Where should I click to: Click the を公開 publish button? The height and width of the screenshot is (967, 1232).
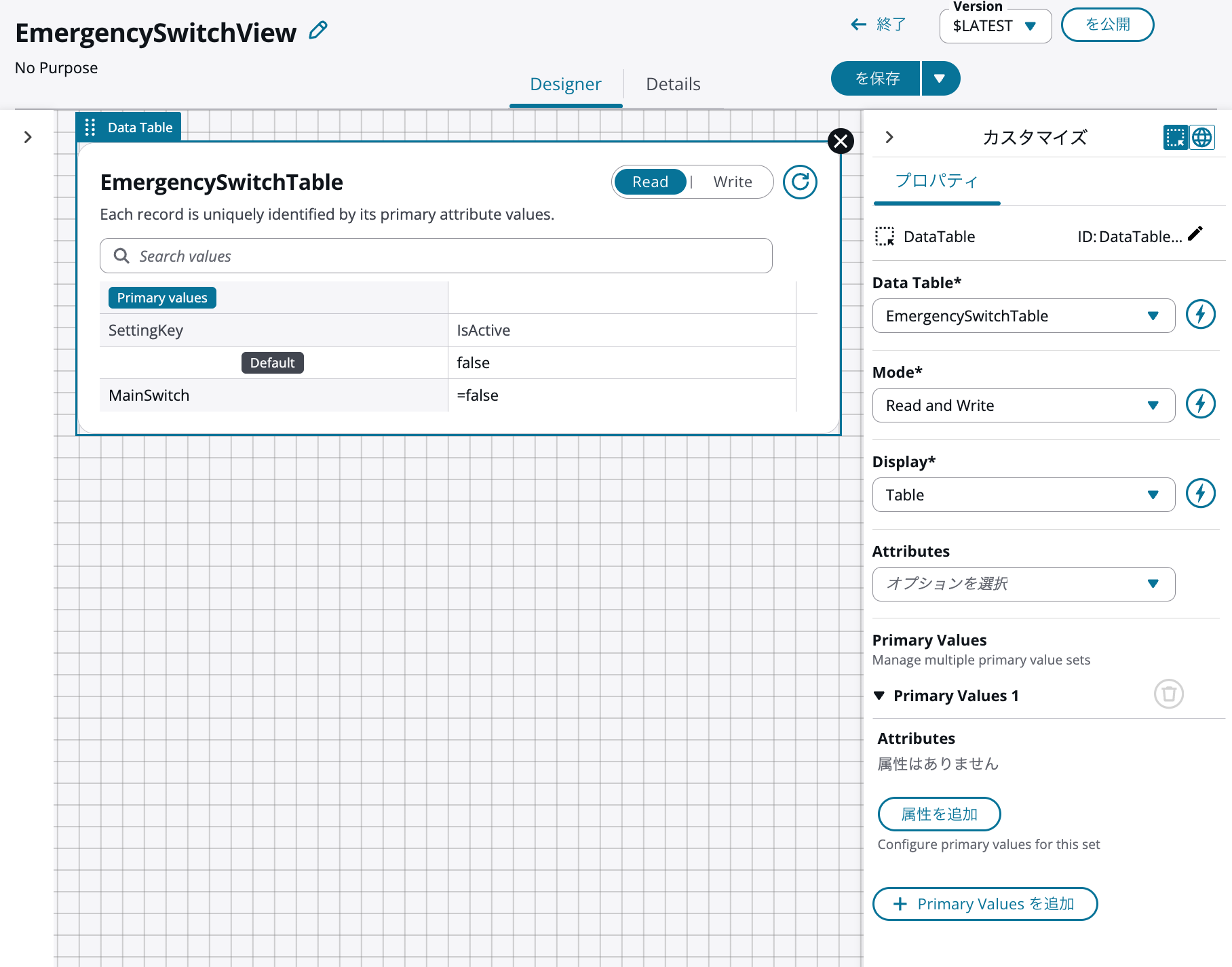[x=1107, y=24]
